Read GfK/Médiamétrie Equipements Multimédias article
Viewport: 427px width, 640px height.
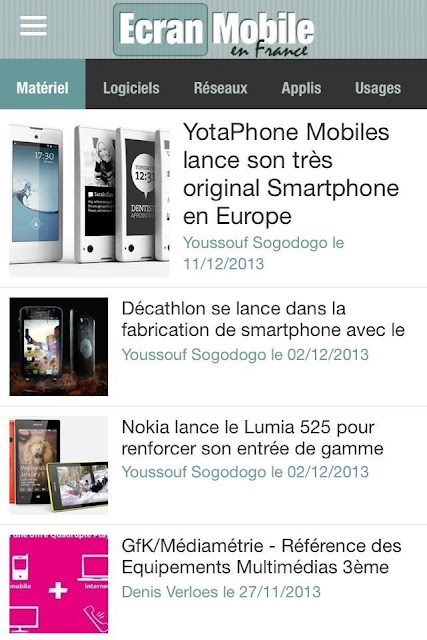(x=261, y=556)
